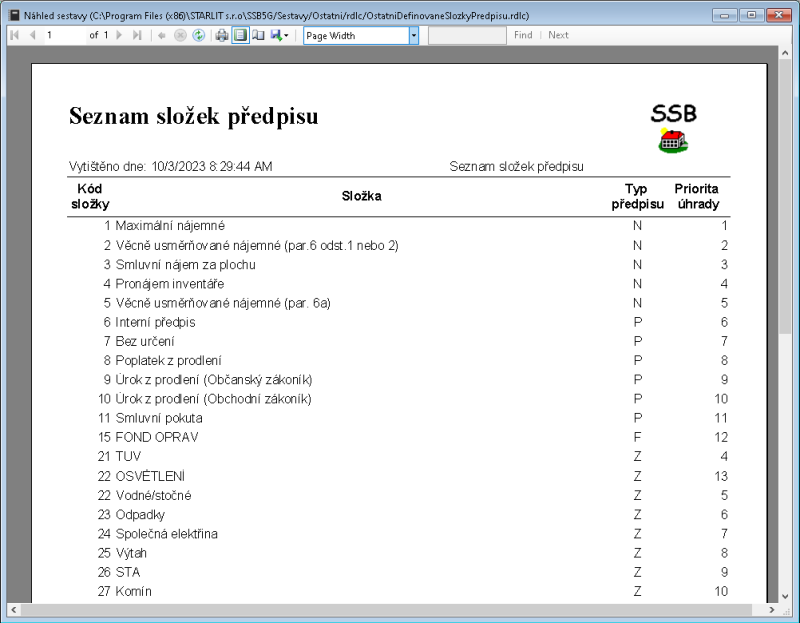This screenshot has height=623, width=800.
Task: Open the Page Width zoom dropdown
Action: pyautogui.click(x=414, y=35)
